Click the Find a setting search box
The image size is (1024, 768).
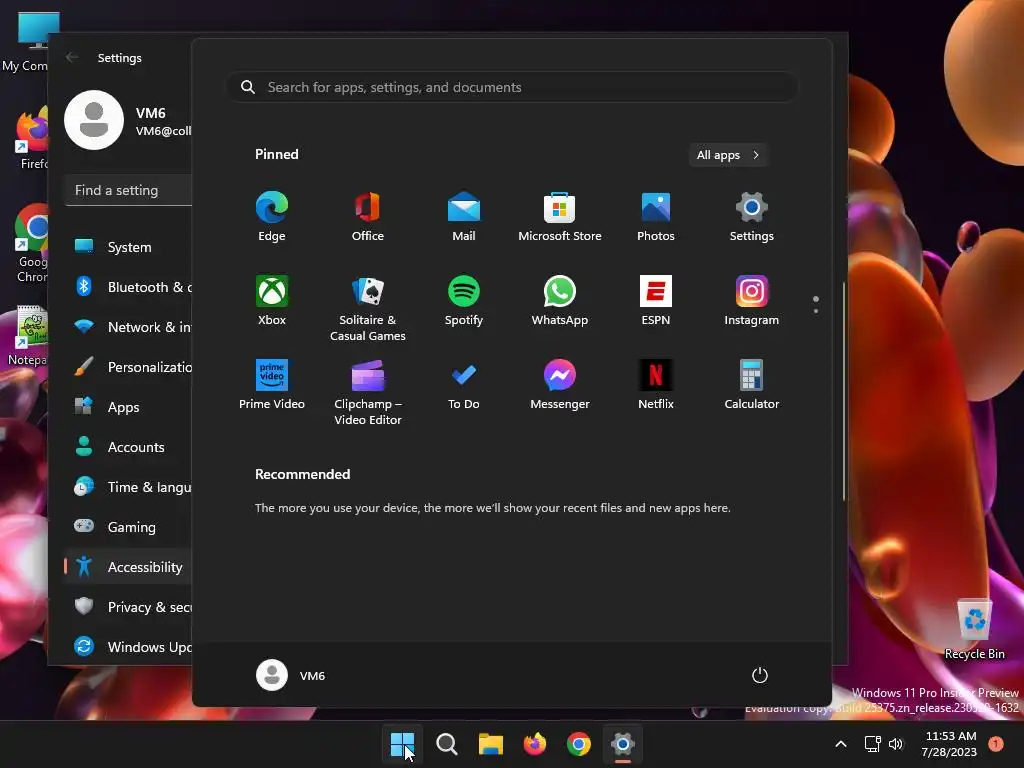click(x=129, y=190)
